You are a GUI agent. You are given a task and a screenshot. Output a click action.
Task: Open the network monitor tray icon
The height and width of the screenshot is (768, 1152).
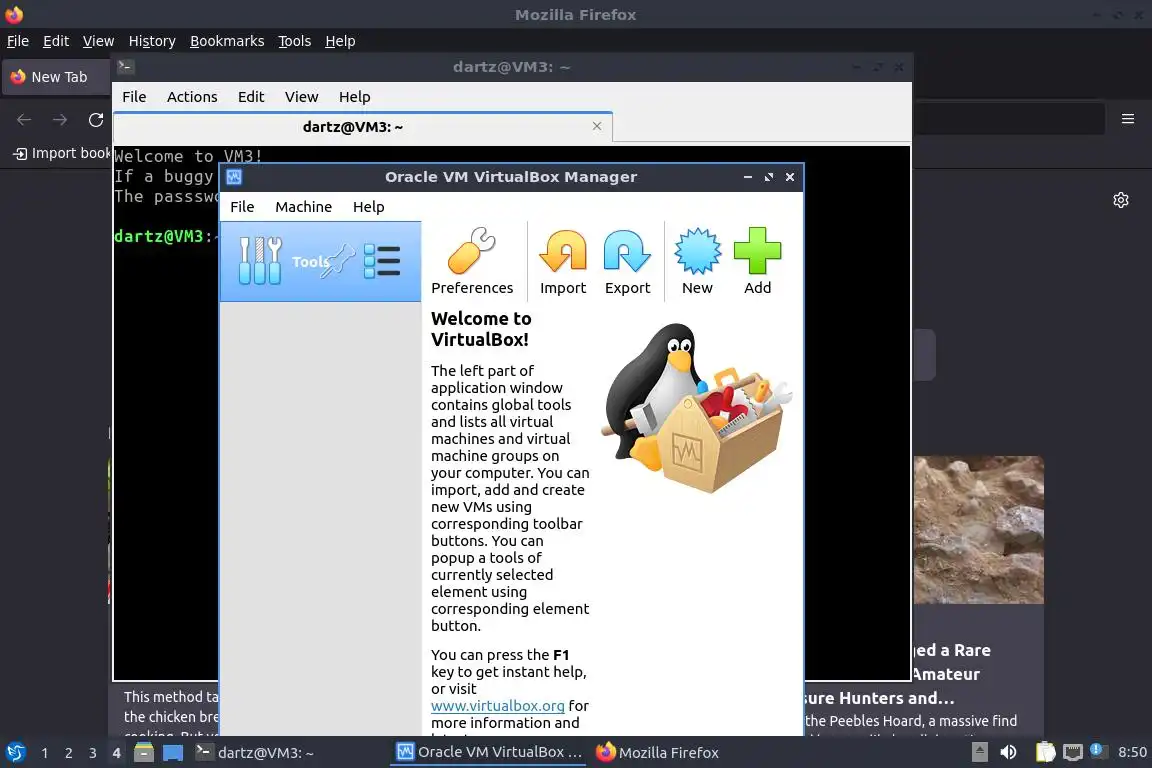click(1073, 752)
